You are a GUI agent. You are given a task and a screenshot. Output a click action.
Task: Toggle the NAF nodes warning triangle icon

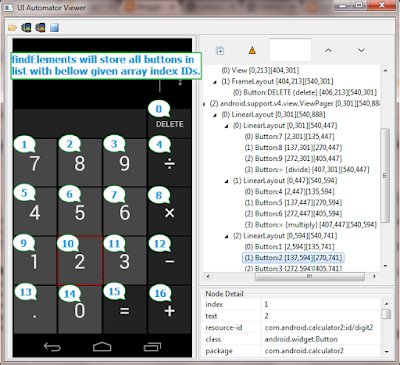click(x=252, y=50)
